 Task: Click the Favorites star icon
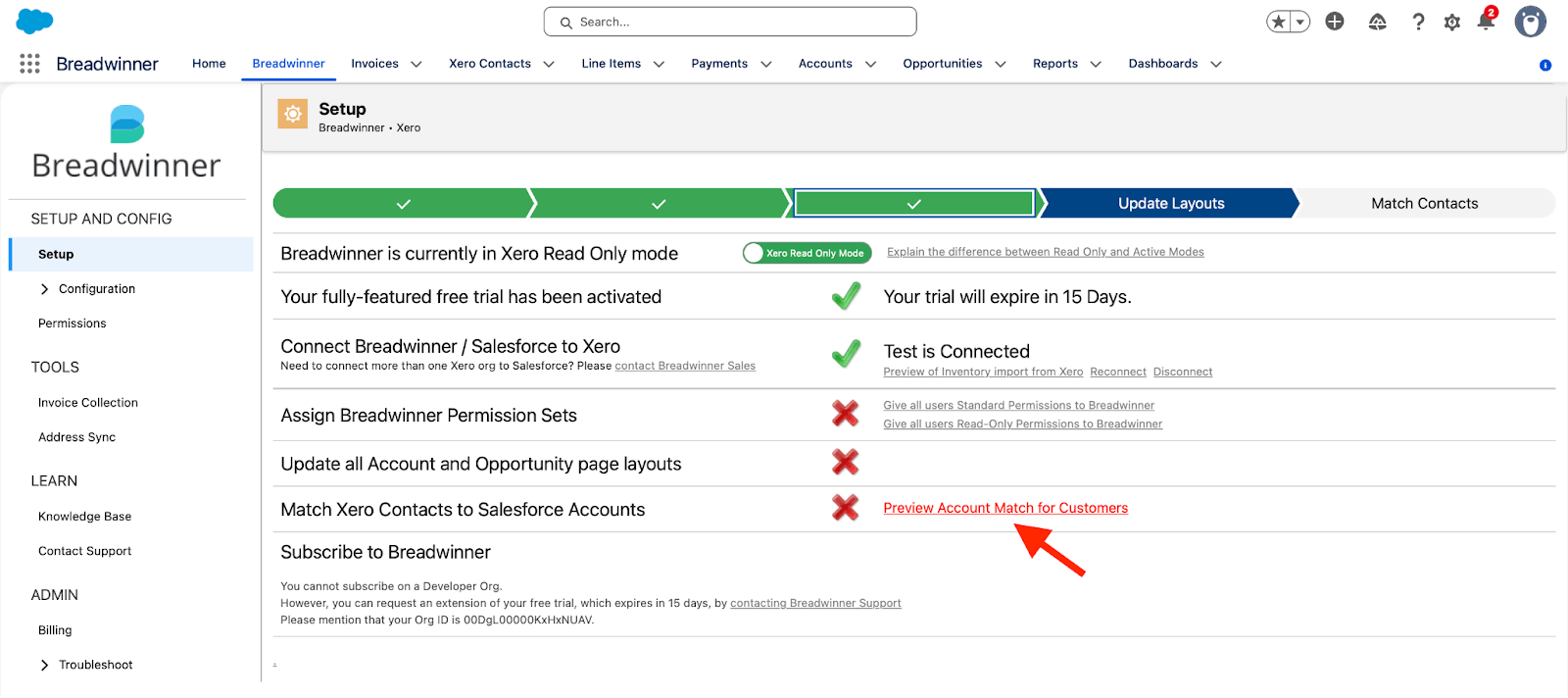pyautogui.click(x=1279, y=22)
